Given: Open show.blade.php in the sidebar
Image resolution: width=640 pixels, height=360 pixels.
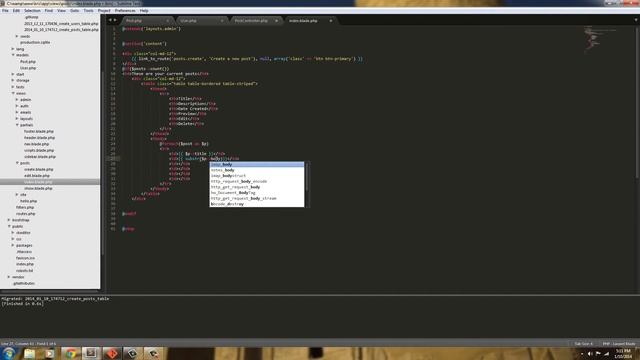Looking at the screenshot, I should [38, 189].
